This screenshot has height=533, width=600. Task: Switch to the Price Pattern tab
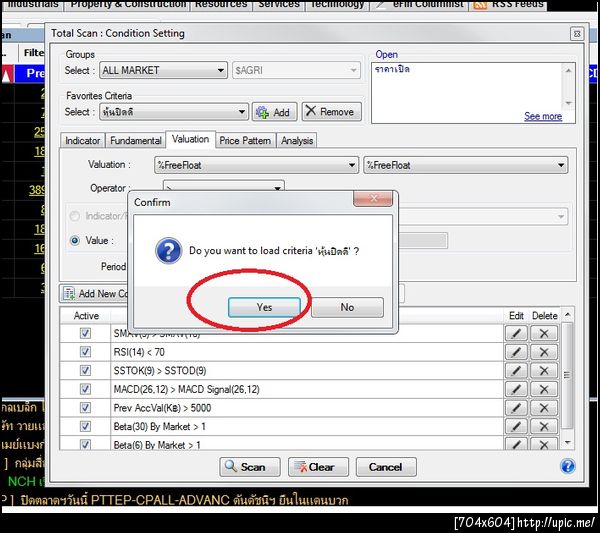[x=245, y=141]
